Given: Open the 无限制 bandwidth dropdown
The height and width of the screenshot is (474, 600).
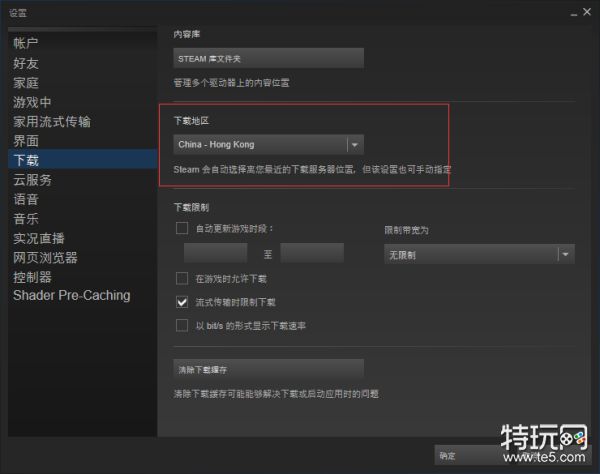Looking at the screenshot, I should coord(479,254).
